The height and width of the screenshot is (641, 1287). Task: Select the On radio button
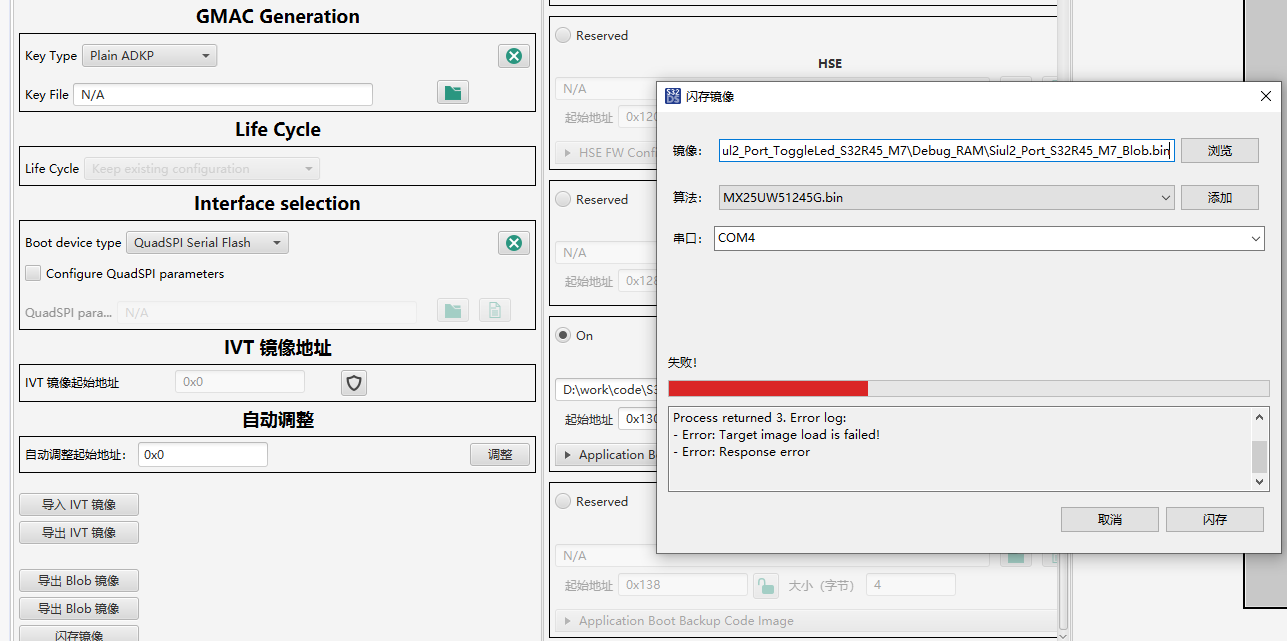[x=563, y=335]
